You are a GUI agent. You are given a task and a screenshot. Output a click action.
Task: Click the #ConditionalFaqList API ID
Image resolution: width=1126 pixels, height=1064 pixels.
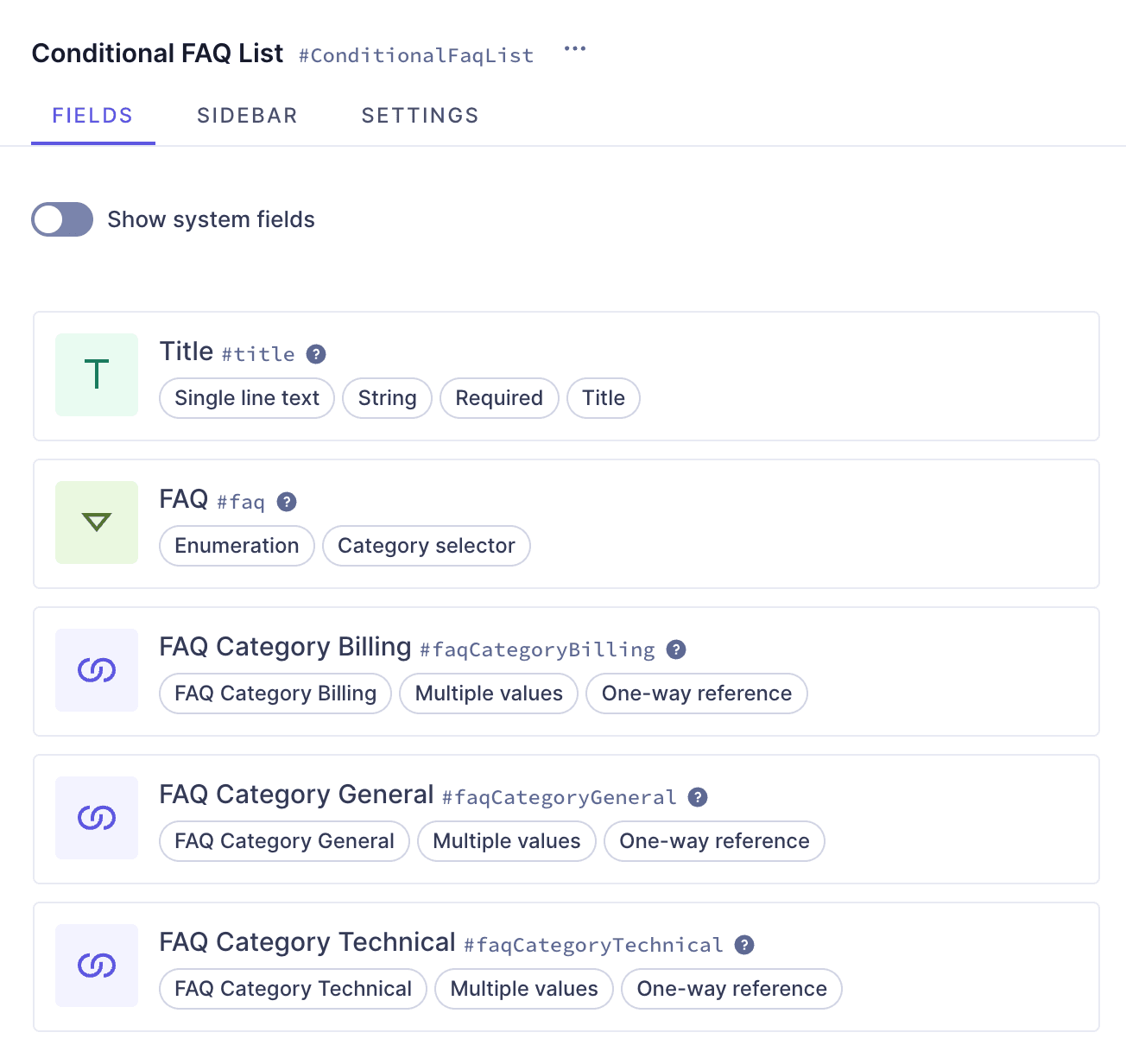tap(416, 55)
